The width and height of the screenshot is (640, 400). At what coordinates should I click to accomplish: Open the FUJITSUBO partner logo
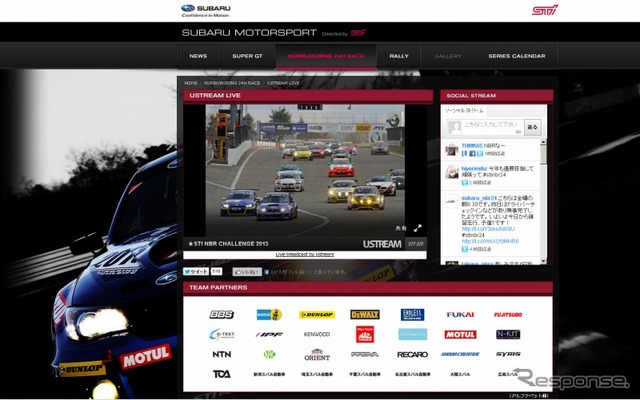click(x=508, y=315)
